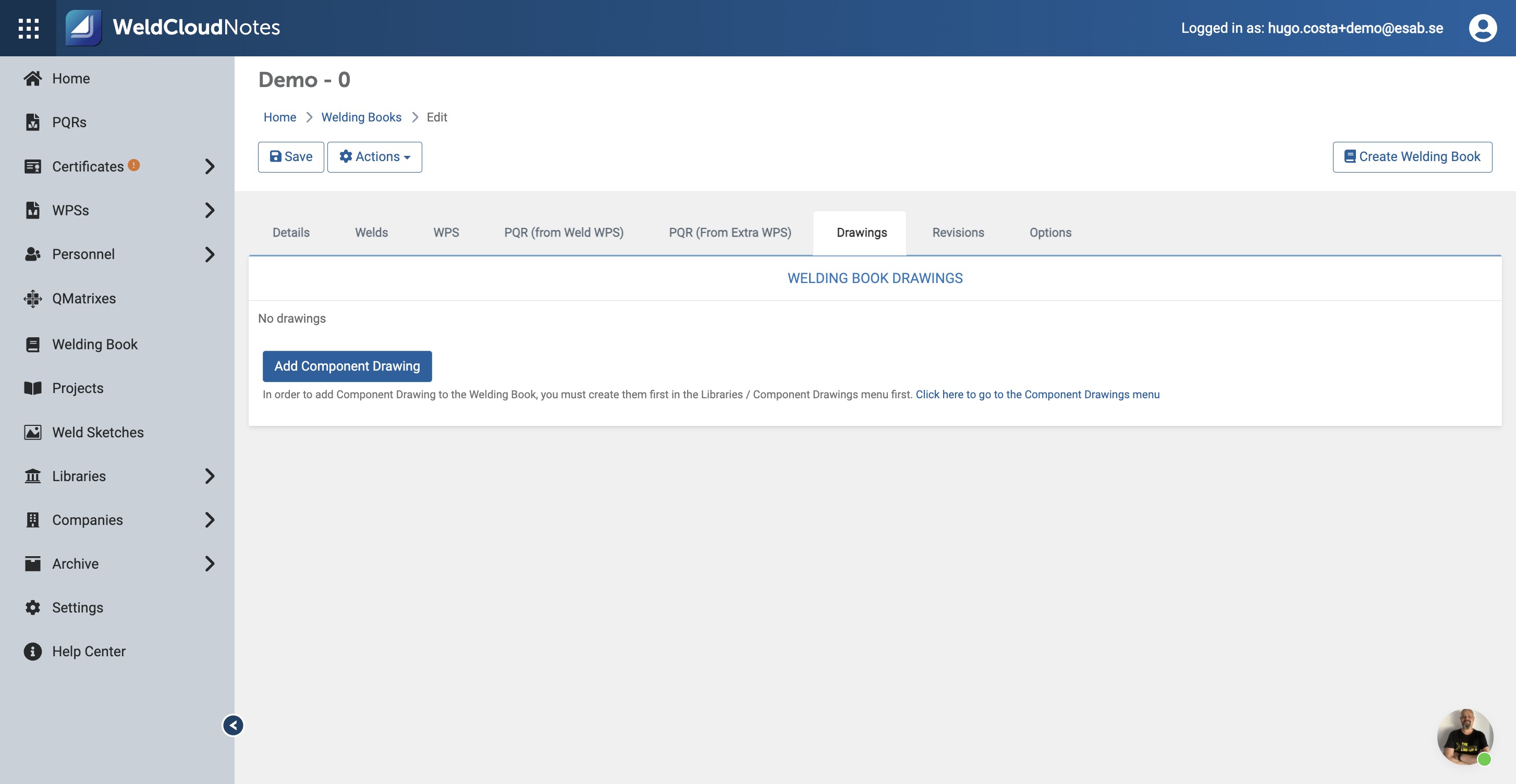Click the Companies building icon
This screenshot has width=1516, height=784.
33,520
